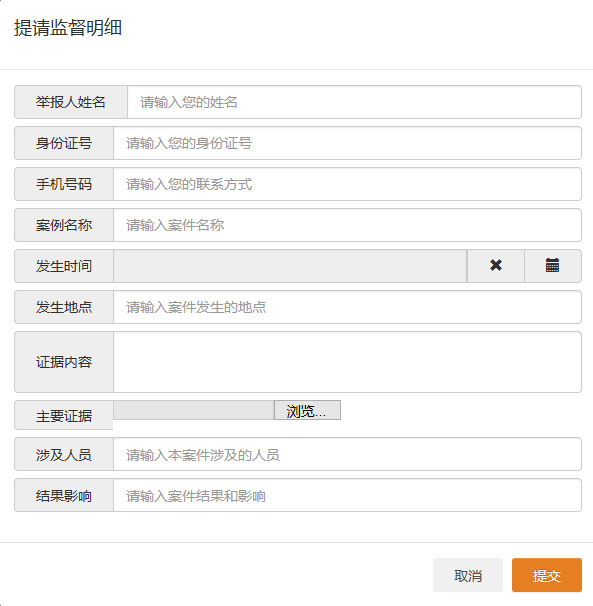The image size is (593, 606).
Task: Click into the 案例名称 field
Action: [x=348, y=225]
